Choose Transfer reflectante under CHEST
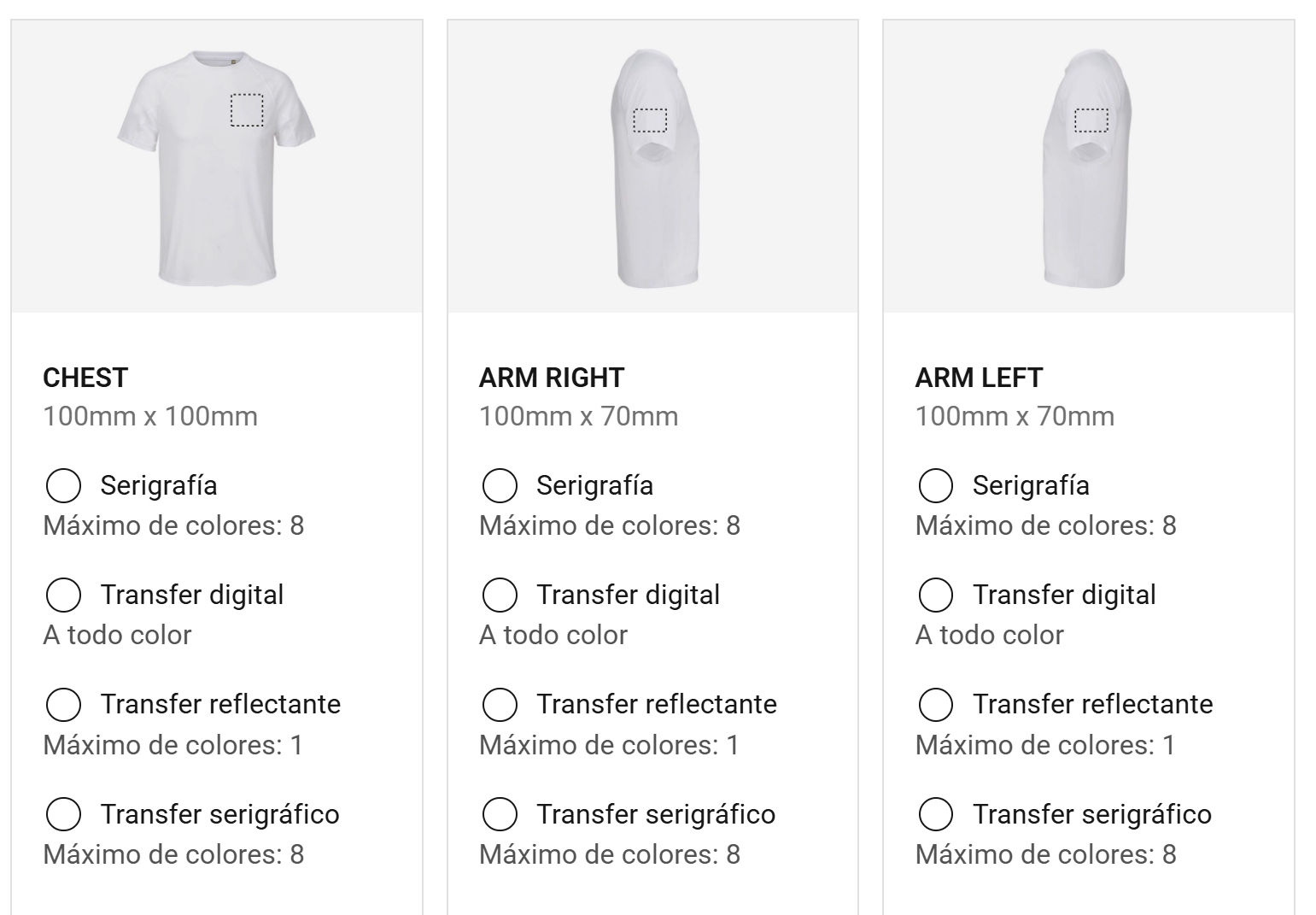 click(x=63, y=705)
